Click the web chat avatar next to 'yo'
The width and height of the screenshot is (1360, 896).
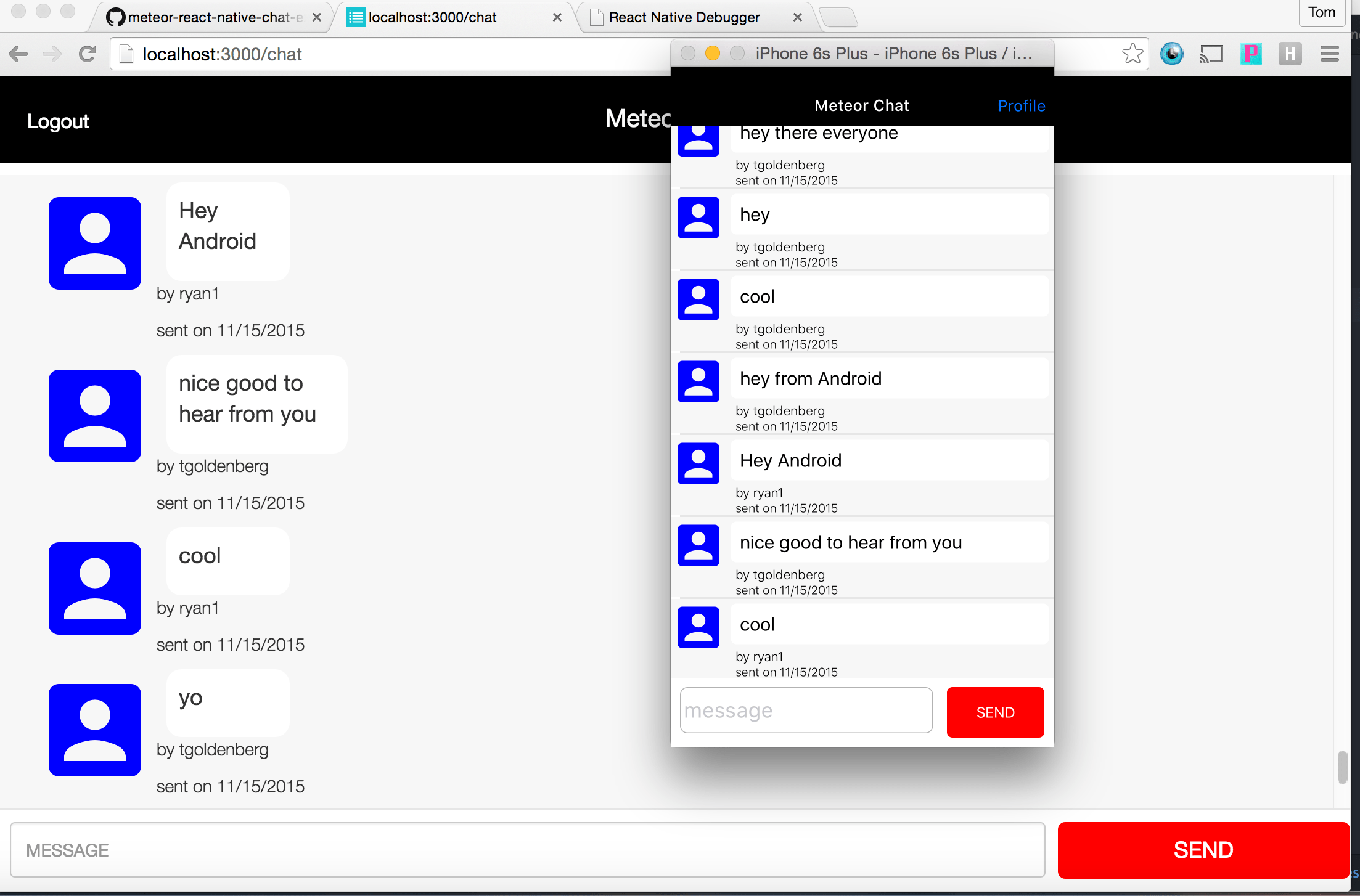click(95, 730)
